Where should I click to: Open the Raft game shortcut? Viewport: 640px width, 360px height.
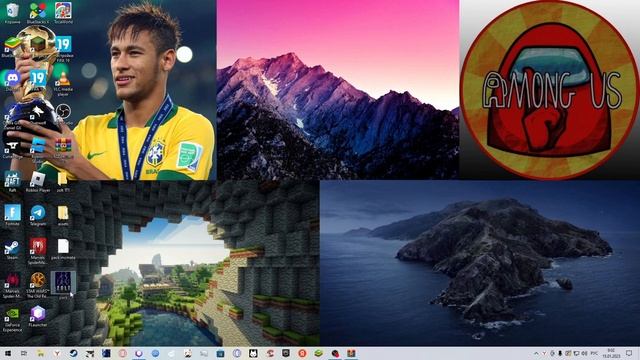(x=12, y=180)
